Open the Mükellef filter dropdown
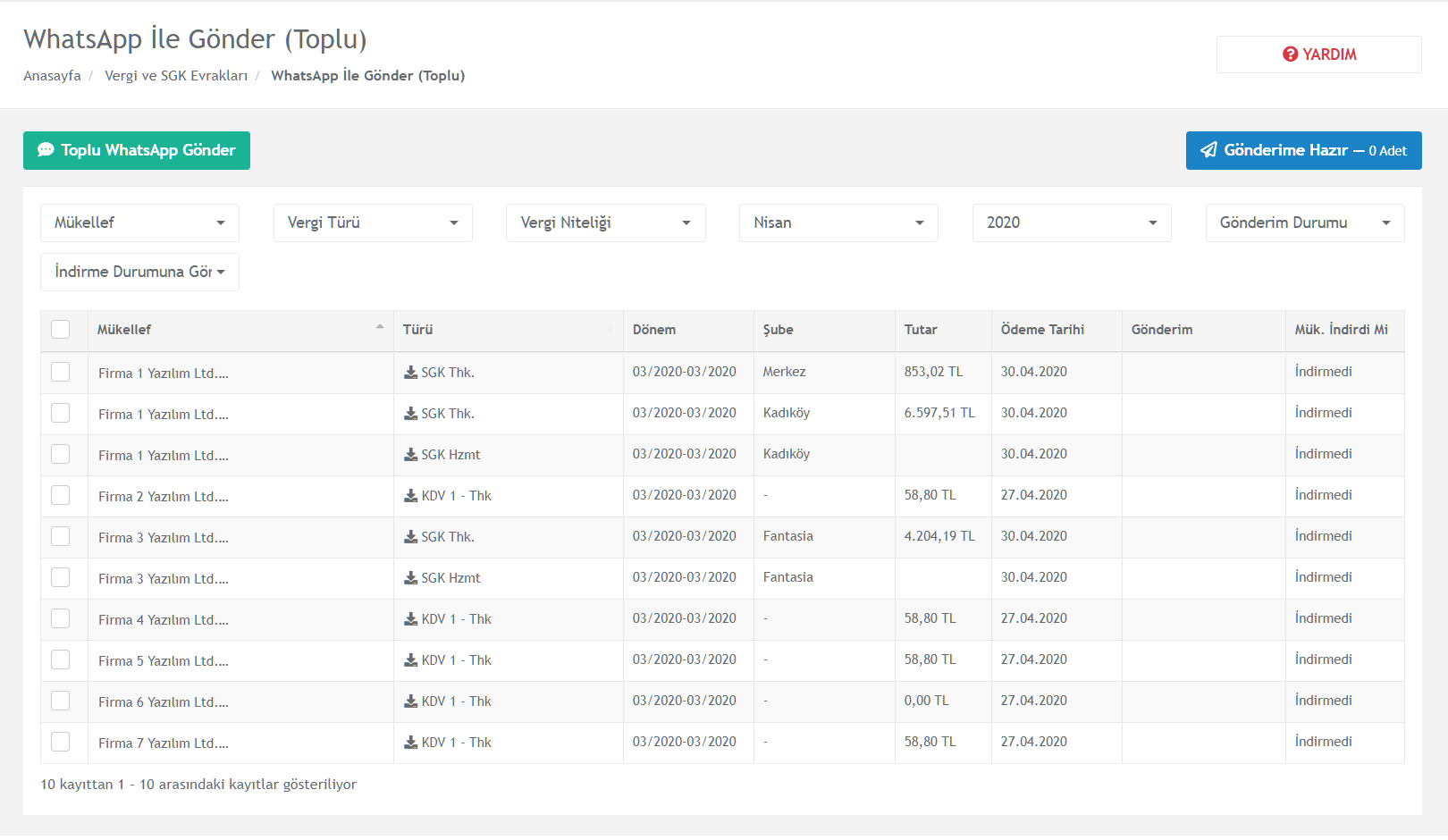 tap(139, 223)
